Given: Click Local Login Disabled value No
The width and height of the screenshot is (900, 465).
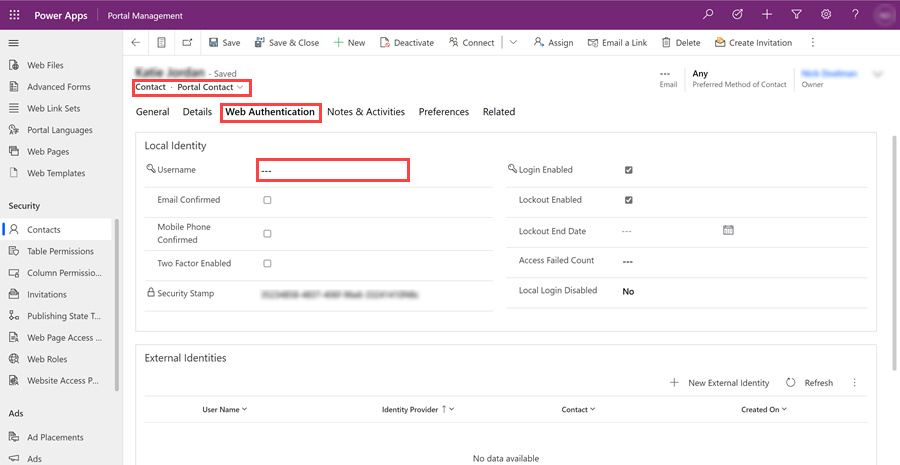Looking at the screenshot, I should (629, 292).
